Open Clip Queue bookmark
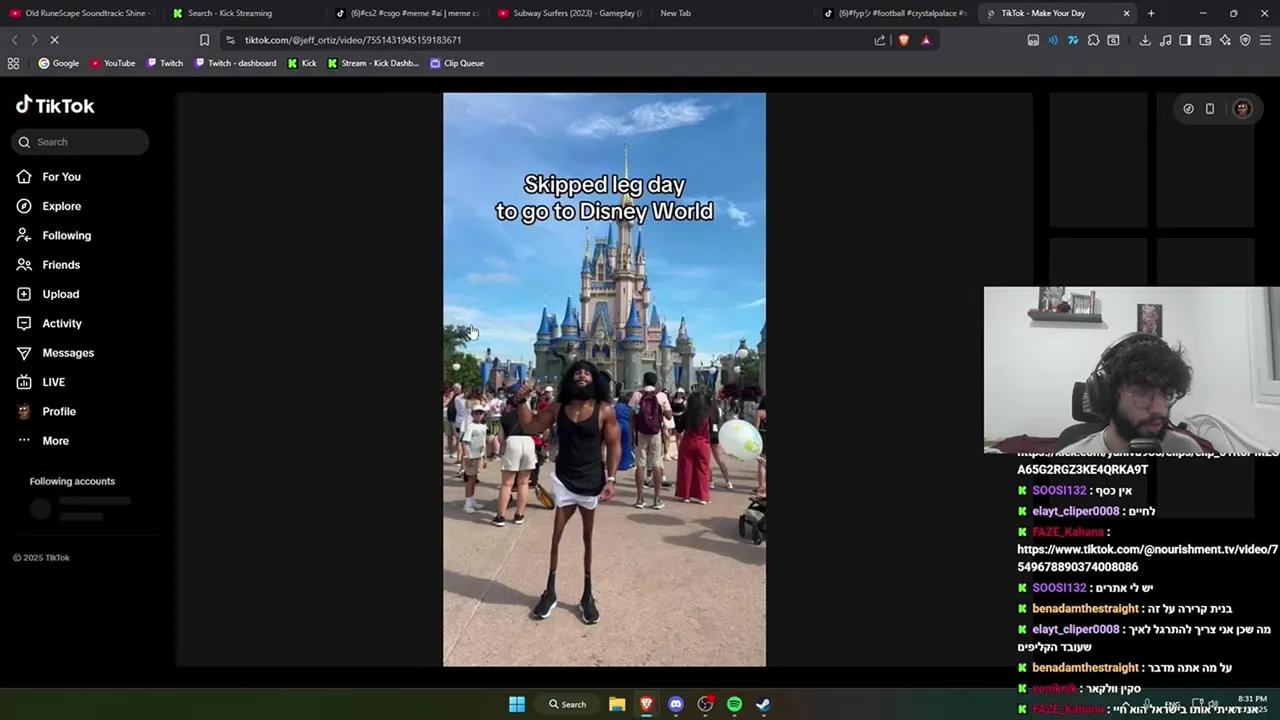The width and height of the screenshot is (1280, 720). tap(457, 63)
